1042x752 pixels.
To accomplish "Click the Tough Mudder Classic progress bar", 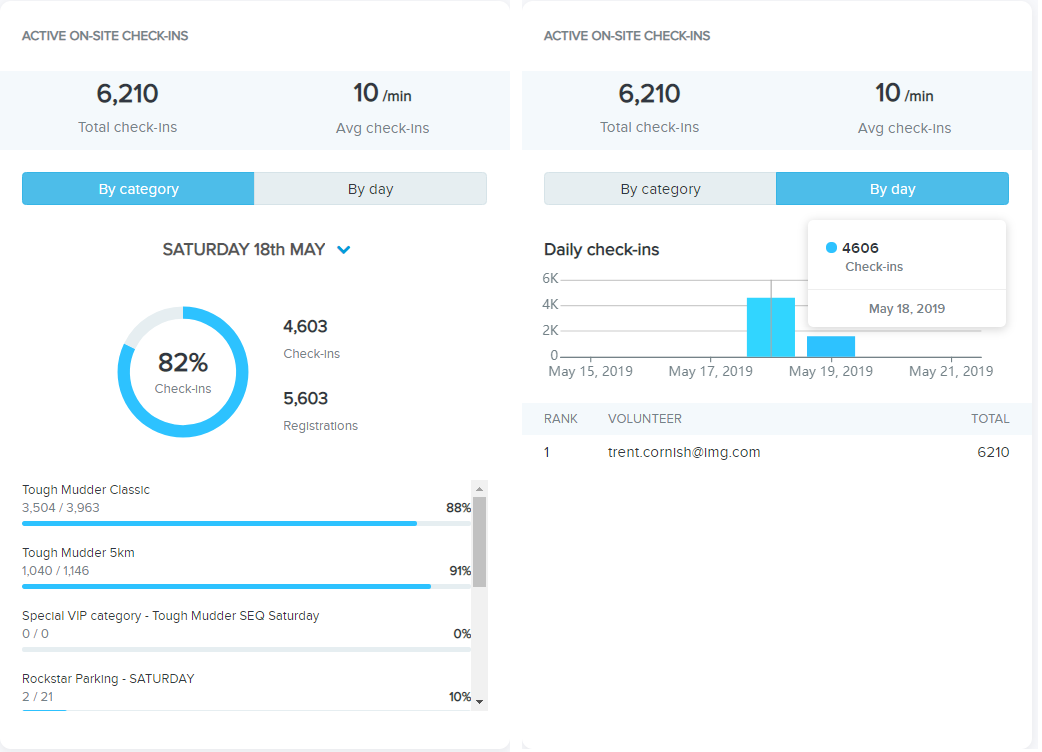I will (x=247, y=523).
